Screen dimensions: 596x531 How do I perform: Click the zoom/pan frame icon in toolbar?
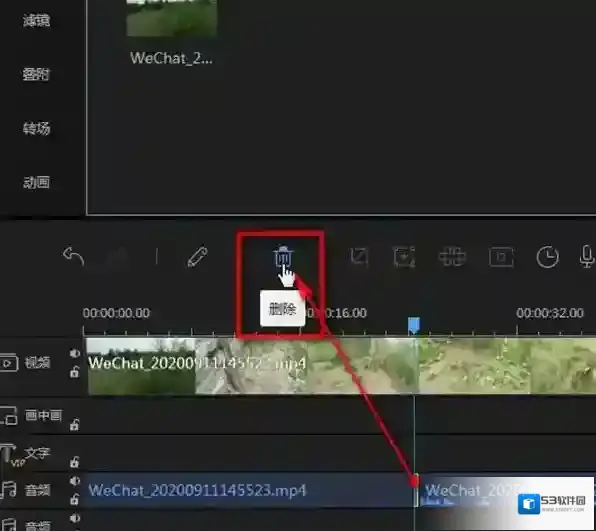click(x=404, y=257)
